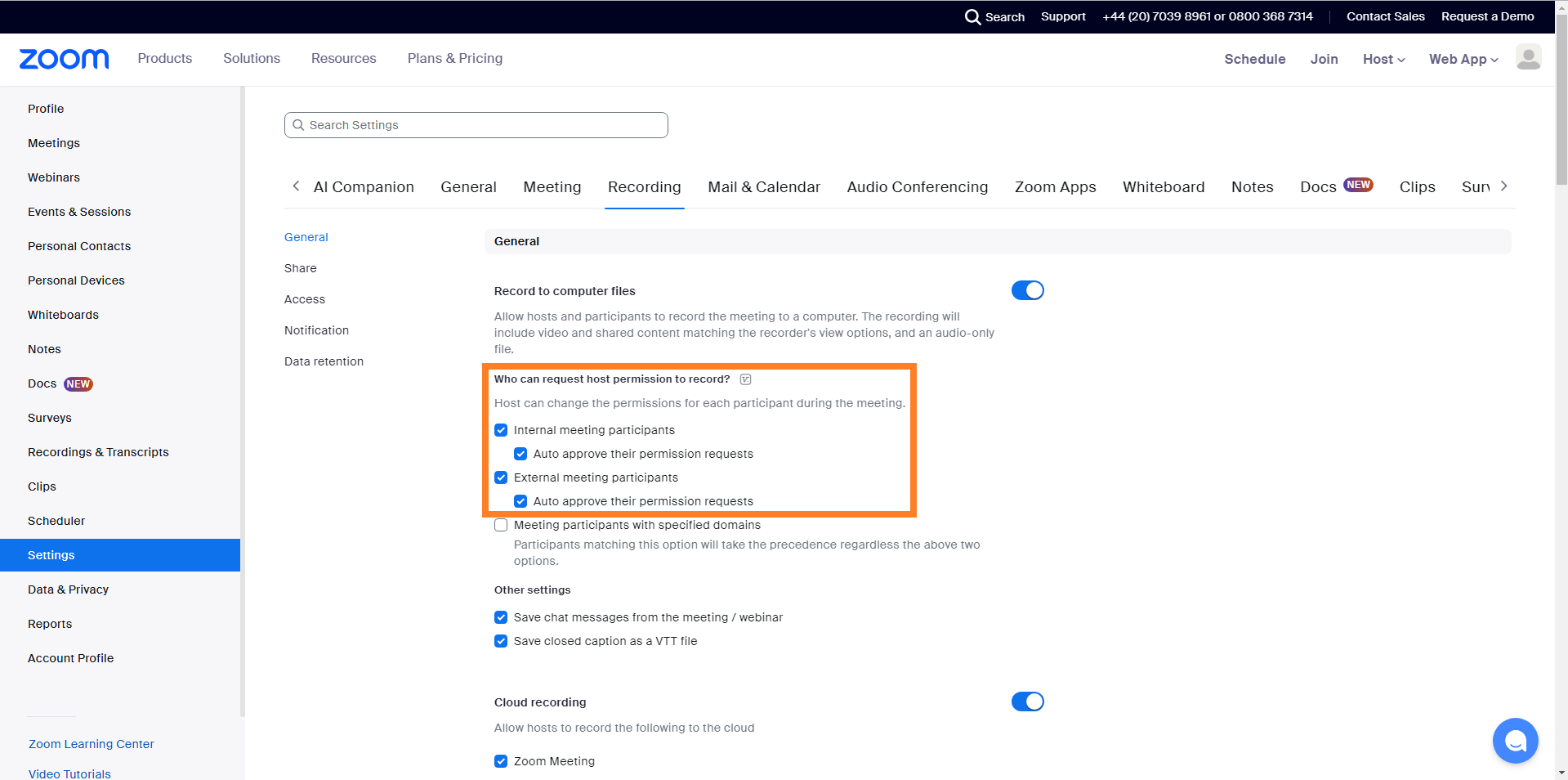Open the top bar Search magnifier

pyautogui.click(x=972, y=16)
